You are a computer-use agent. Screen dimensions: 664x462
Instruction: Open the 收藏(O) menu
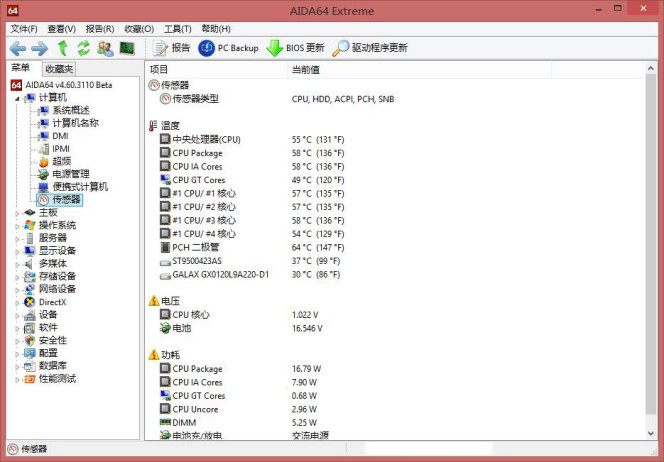coord(139,29)
